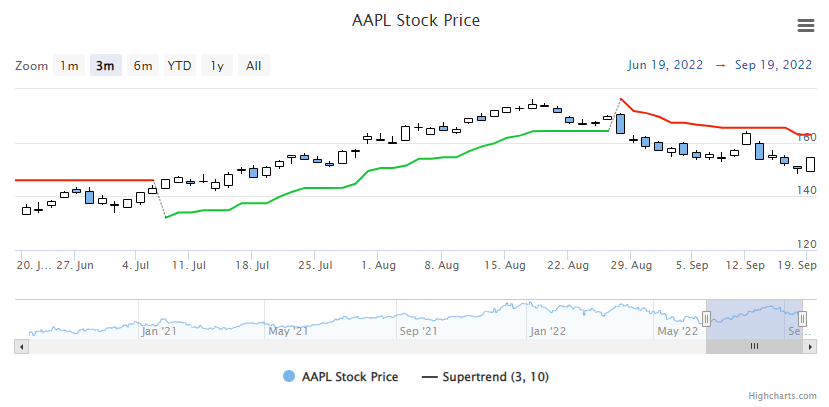The height and width of the screenshot is (407, 829).
Task: Click the left navigator range handle
Action: (706, 319)
